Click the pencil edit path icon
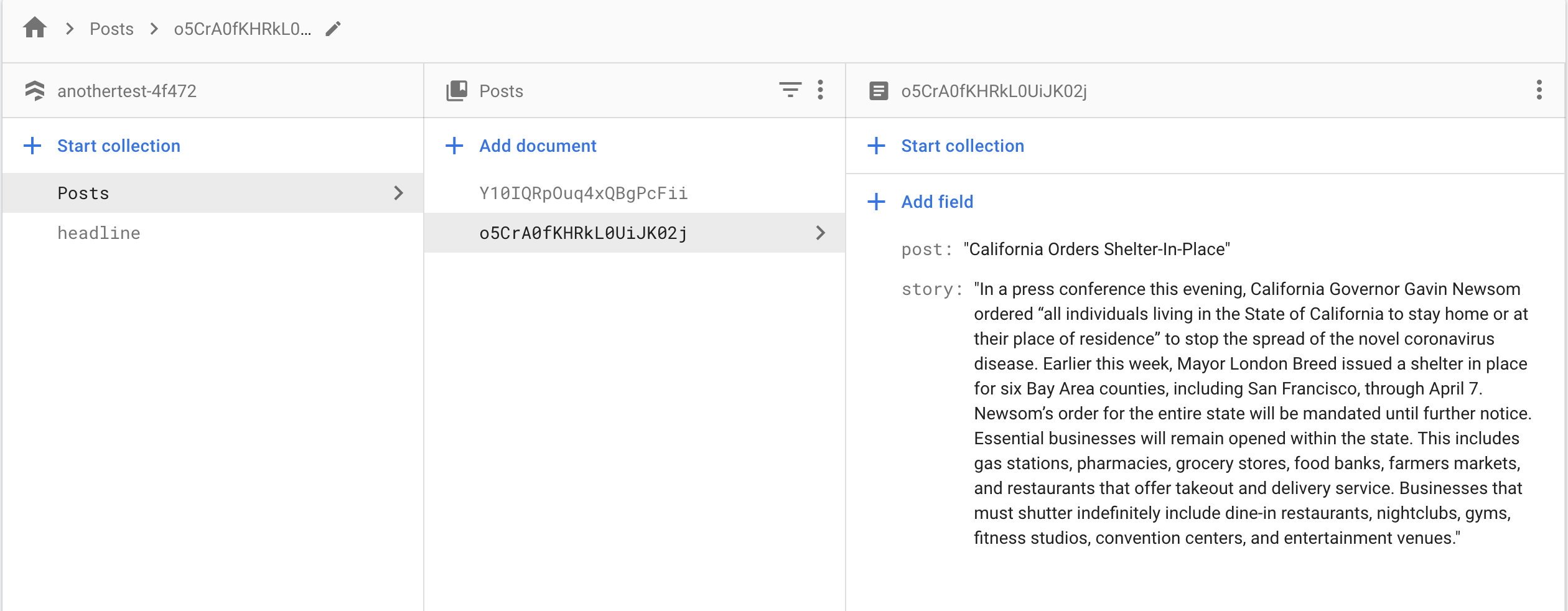 (x=334, y=29)
